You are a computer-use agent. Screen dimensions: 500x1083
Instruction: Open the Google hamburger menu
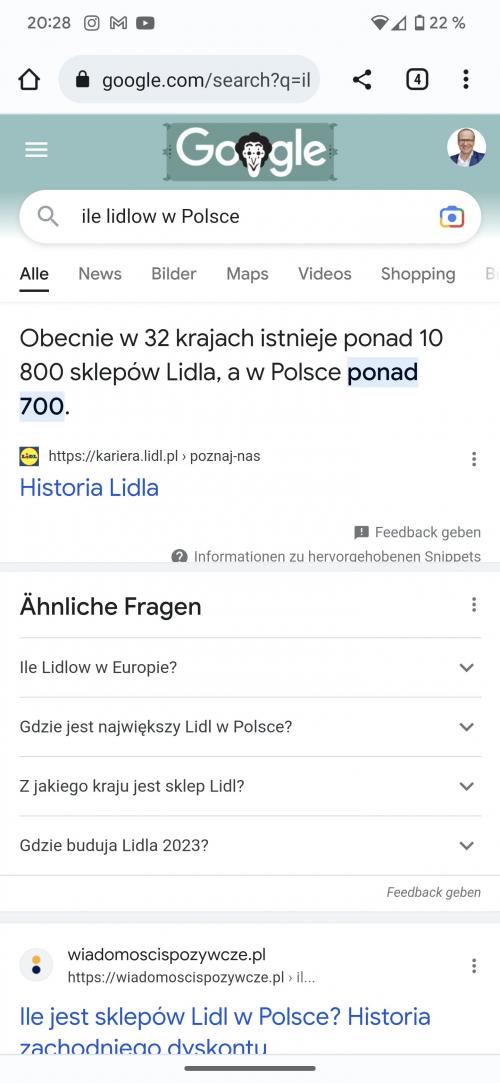[37, 150]
